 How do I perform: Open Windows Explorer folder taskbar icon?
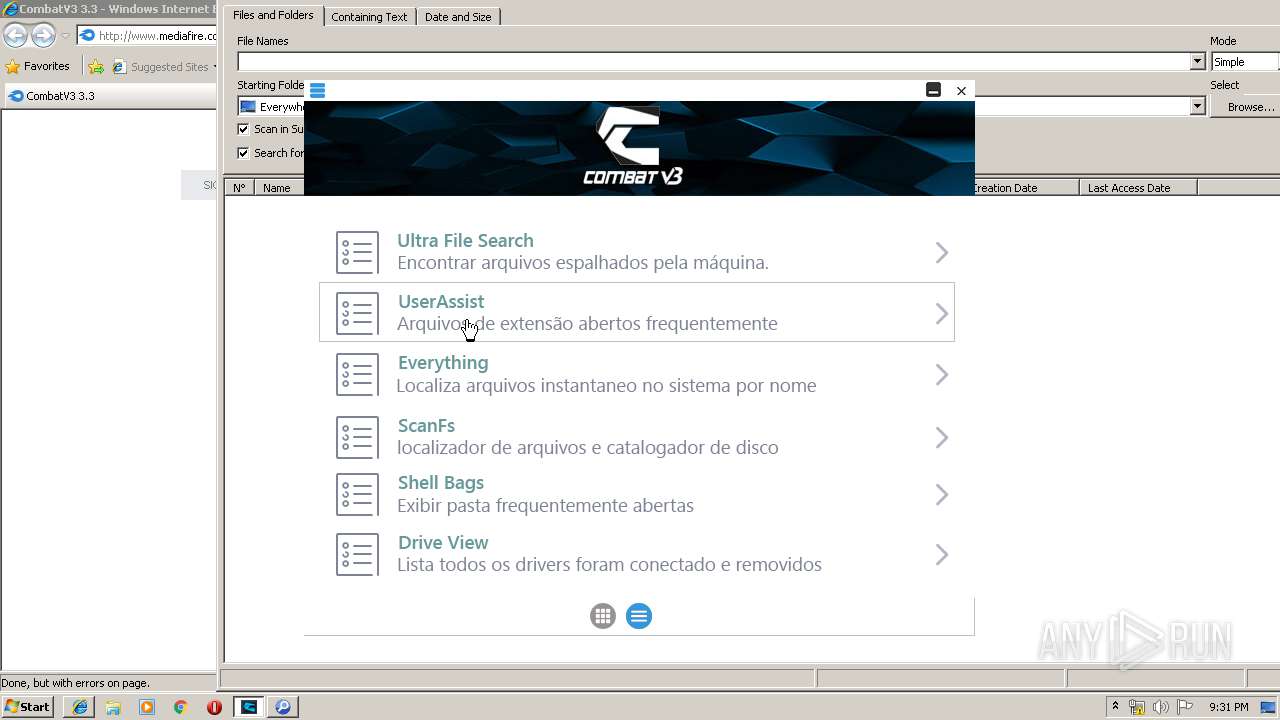point(113,707)
